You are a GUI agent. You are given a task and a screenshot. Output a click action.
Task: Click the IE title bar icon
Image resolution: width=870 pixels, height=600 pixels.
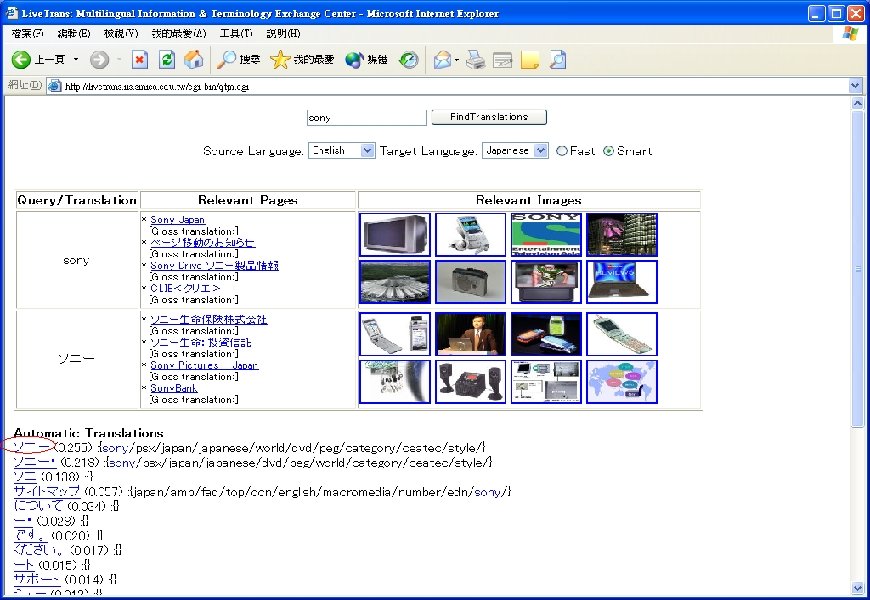[11, 13]
